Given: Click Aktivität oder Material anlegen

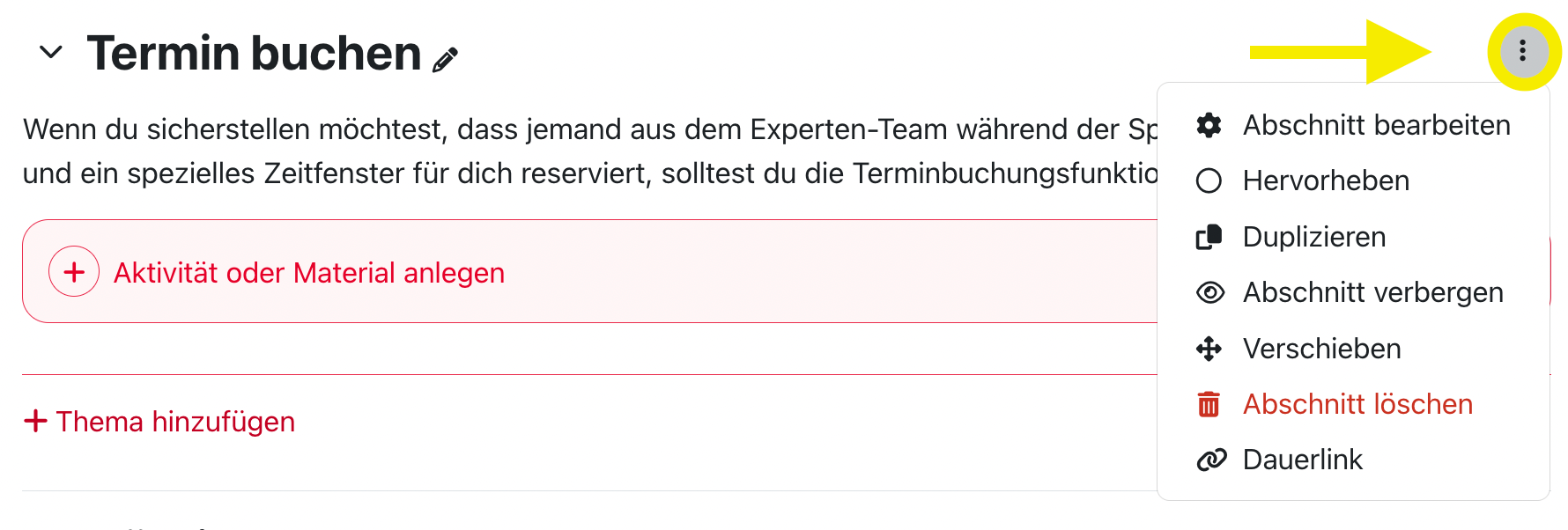Looking at the screenshot, I should (309, 273).
